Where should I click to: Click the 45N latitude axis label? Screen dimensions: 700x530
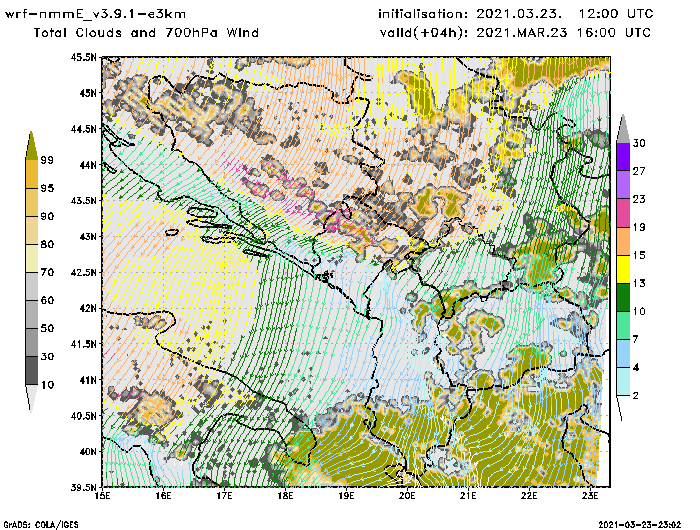pyautogui.click(x=88, y=93)
